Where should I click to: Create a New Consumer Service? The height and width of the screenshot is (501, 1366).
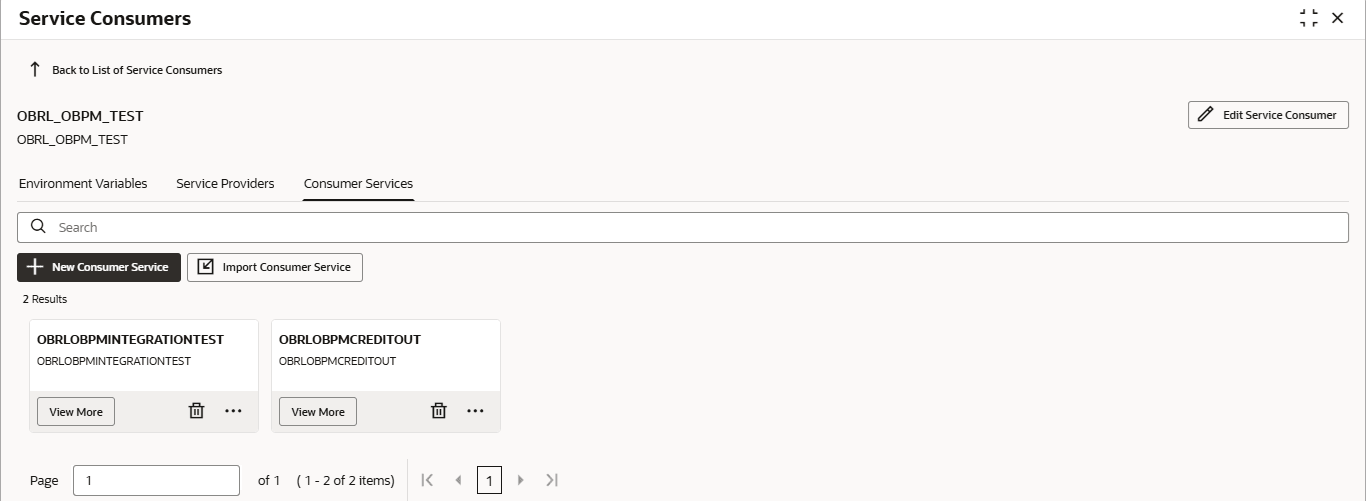click(99, 267)
